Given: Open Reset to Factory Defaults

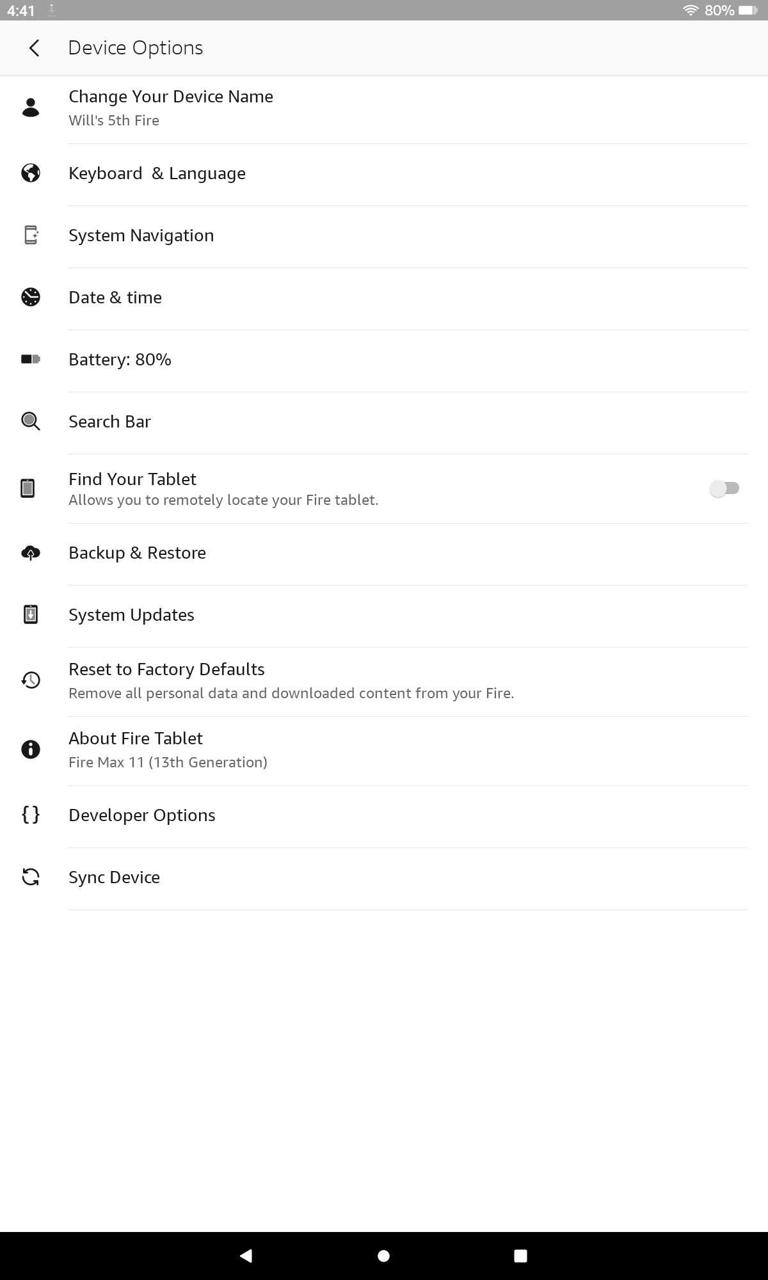Looking at the screenshot, I should [x=166, y=669].
